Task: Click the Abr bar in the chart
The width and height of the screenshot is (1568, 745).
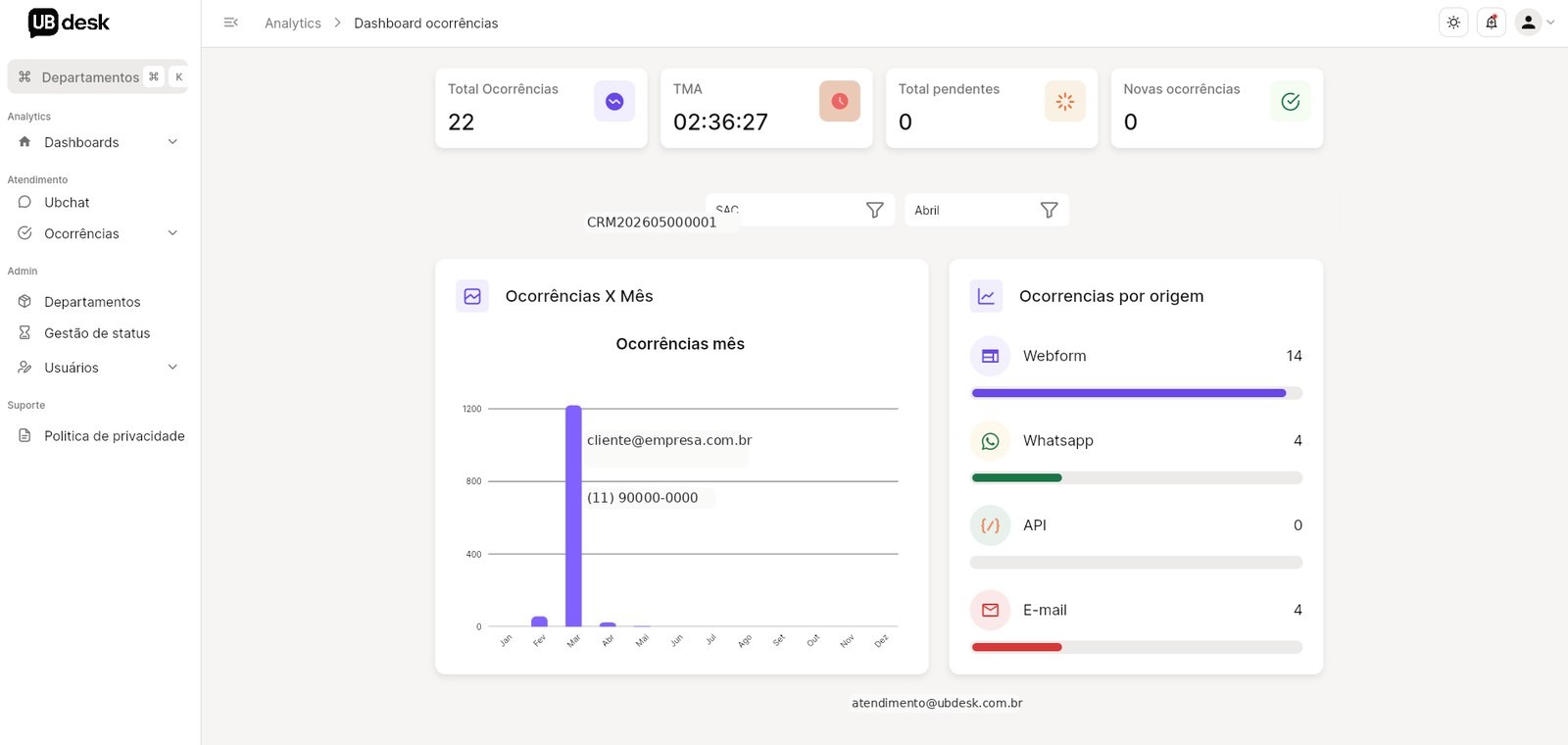Action: point(608,624)
